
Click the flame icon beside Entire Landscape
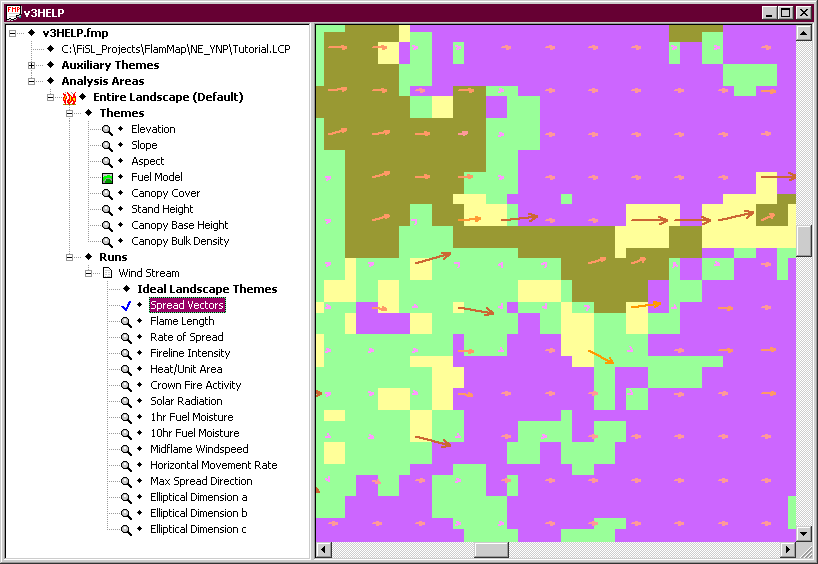coord(69,98)
